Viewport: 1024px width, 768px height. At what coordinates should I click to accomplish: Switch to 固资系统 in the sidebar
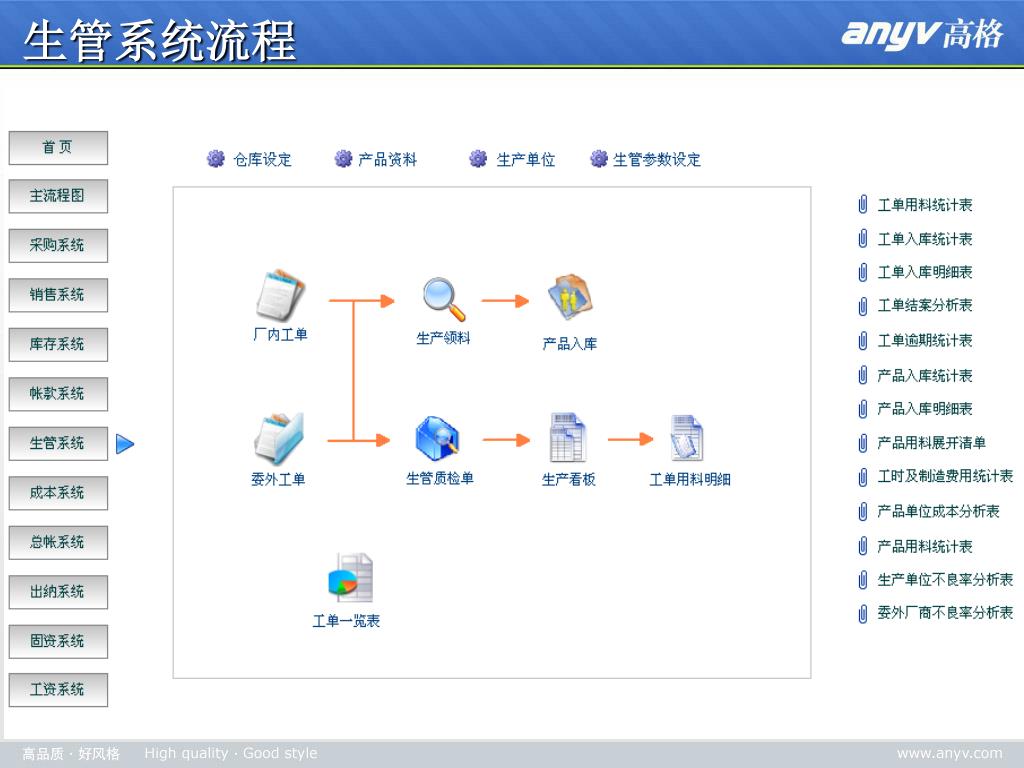[x=58, y=641]
